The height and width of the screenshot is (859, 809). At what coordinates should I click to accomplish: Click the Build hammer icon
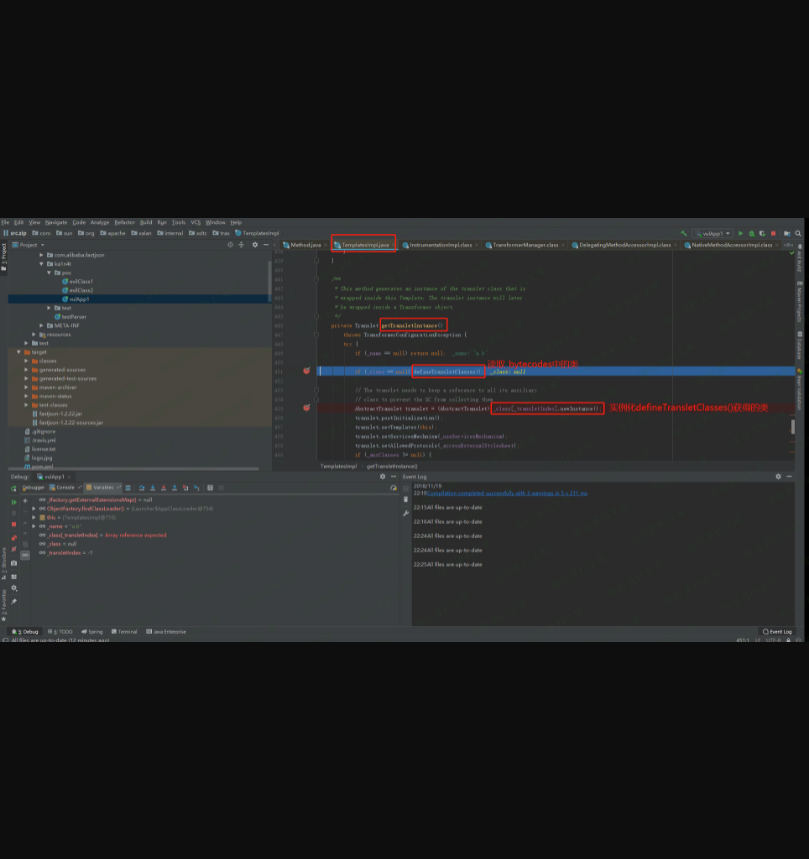pyautogui.click(x=684, y=233)
